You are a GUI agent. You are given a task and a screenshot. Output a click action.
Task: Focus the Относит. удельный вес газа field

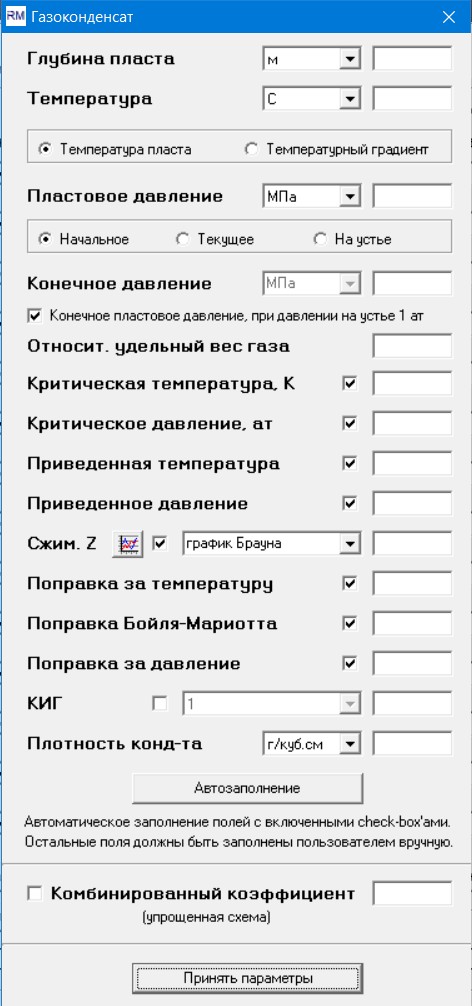tap(412, 346)
